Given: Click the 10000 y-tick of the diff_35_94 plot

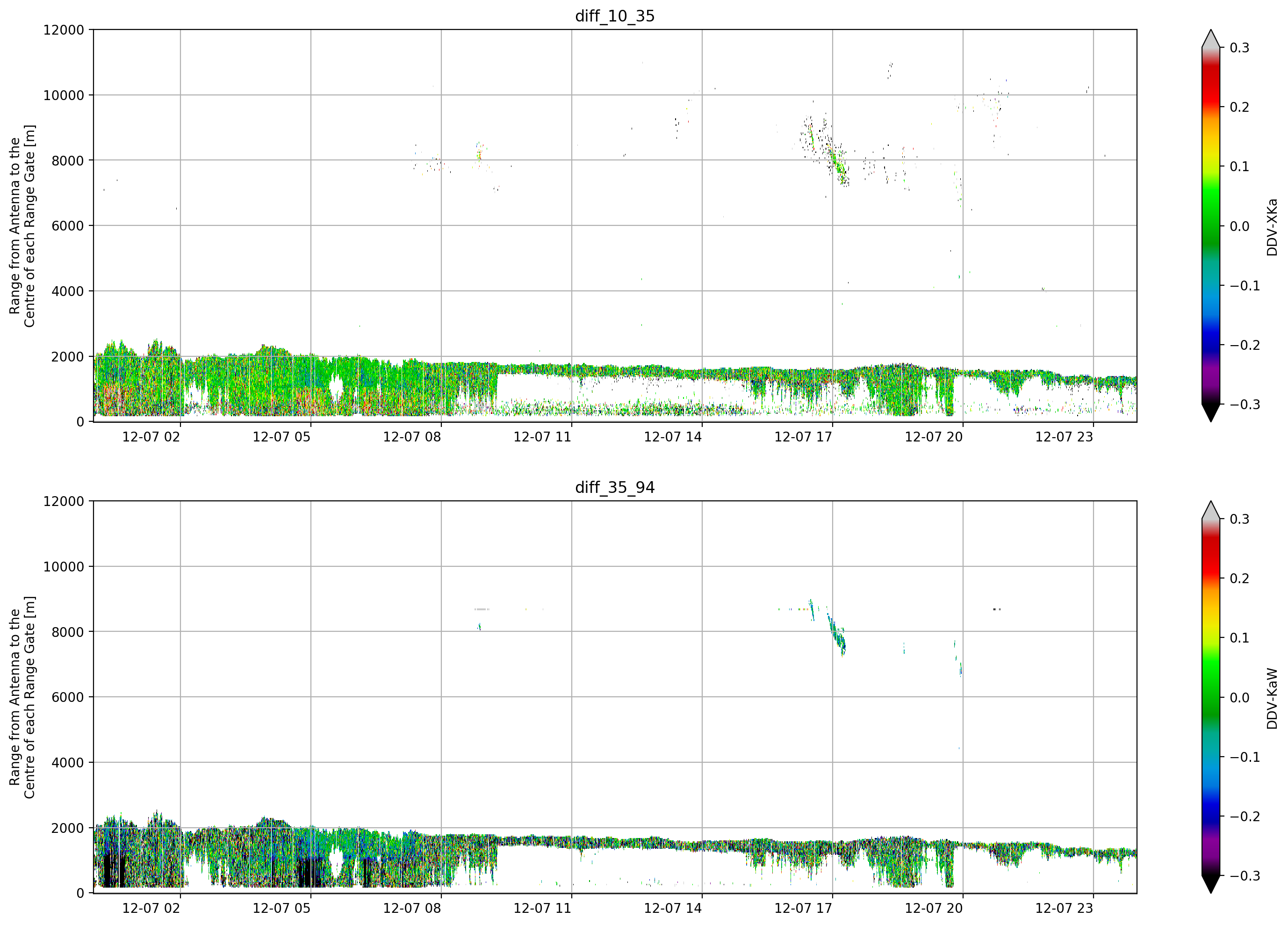Looking at the screenshot, I should click(64, 566).
